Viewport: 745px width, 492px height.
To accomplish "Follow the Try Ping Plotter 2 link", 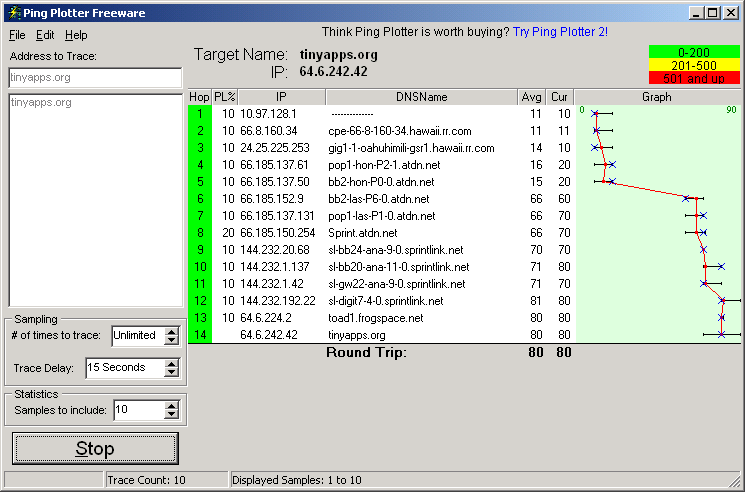I will click(x=560, y=32).
